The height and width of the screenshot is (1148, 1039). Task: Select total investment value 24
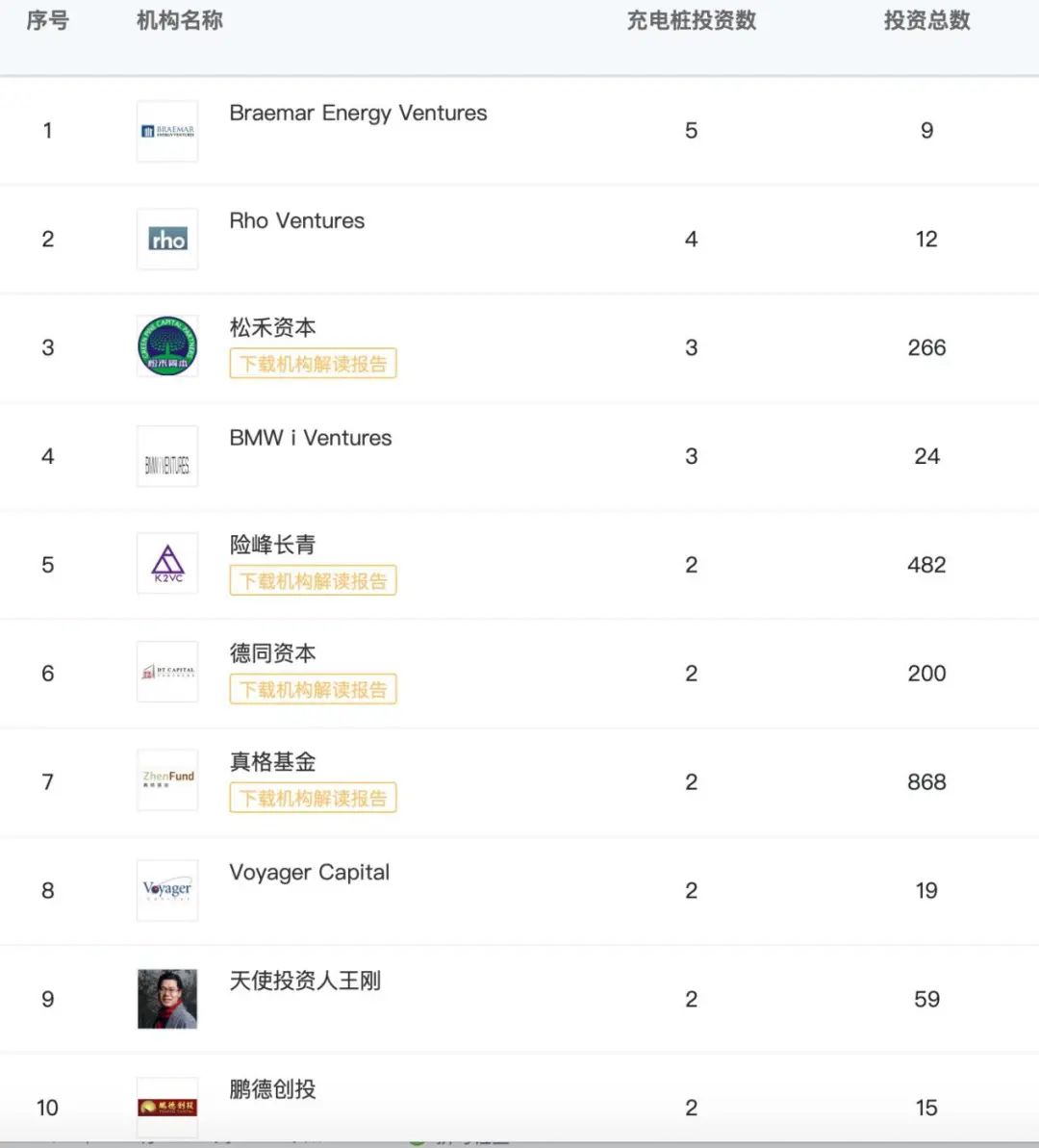pyautogui.click(x=927, y=456)
